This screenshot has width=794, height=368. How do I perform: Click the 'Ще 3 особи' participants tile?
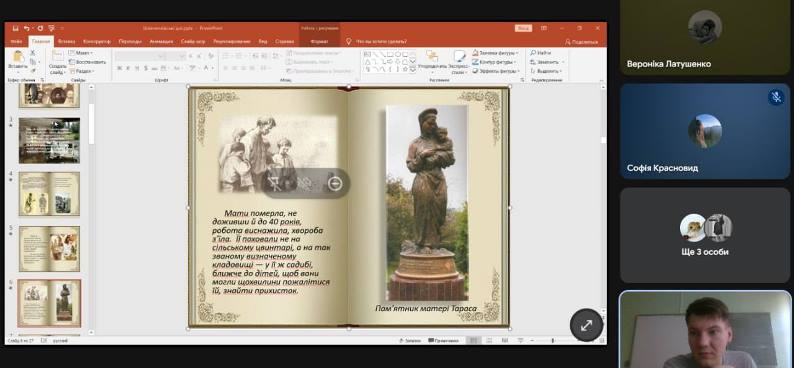coord(705,235)
